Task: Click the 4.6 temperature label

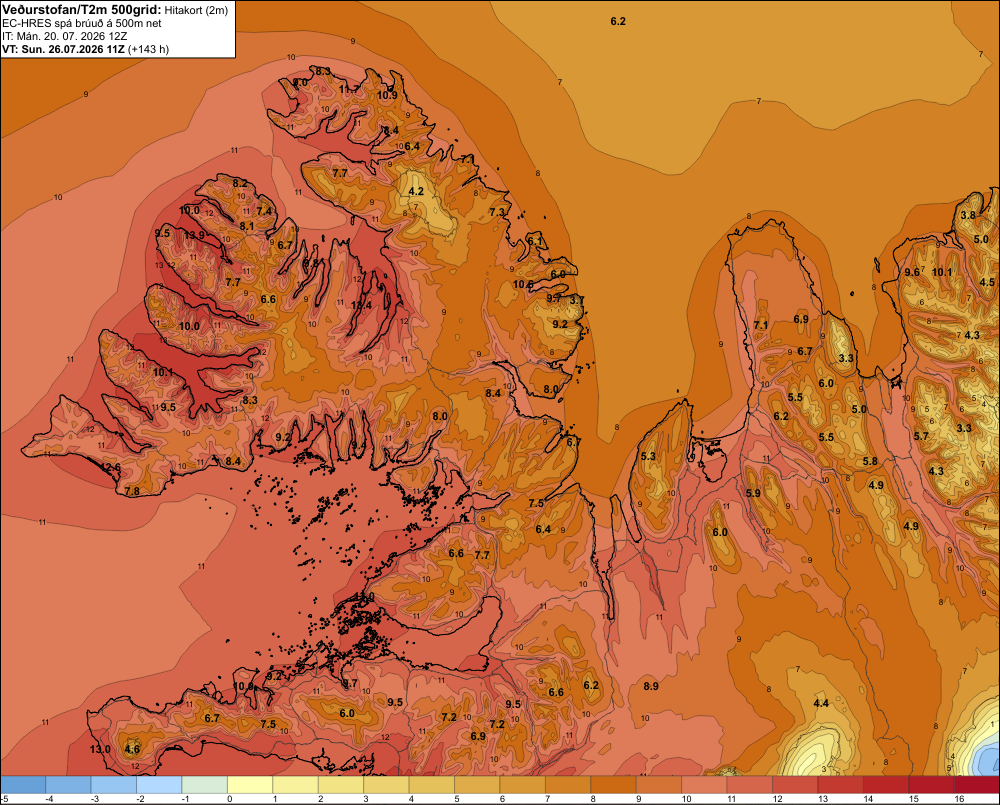Action: coord(132,749)
